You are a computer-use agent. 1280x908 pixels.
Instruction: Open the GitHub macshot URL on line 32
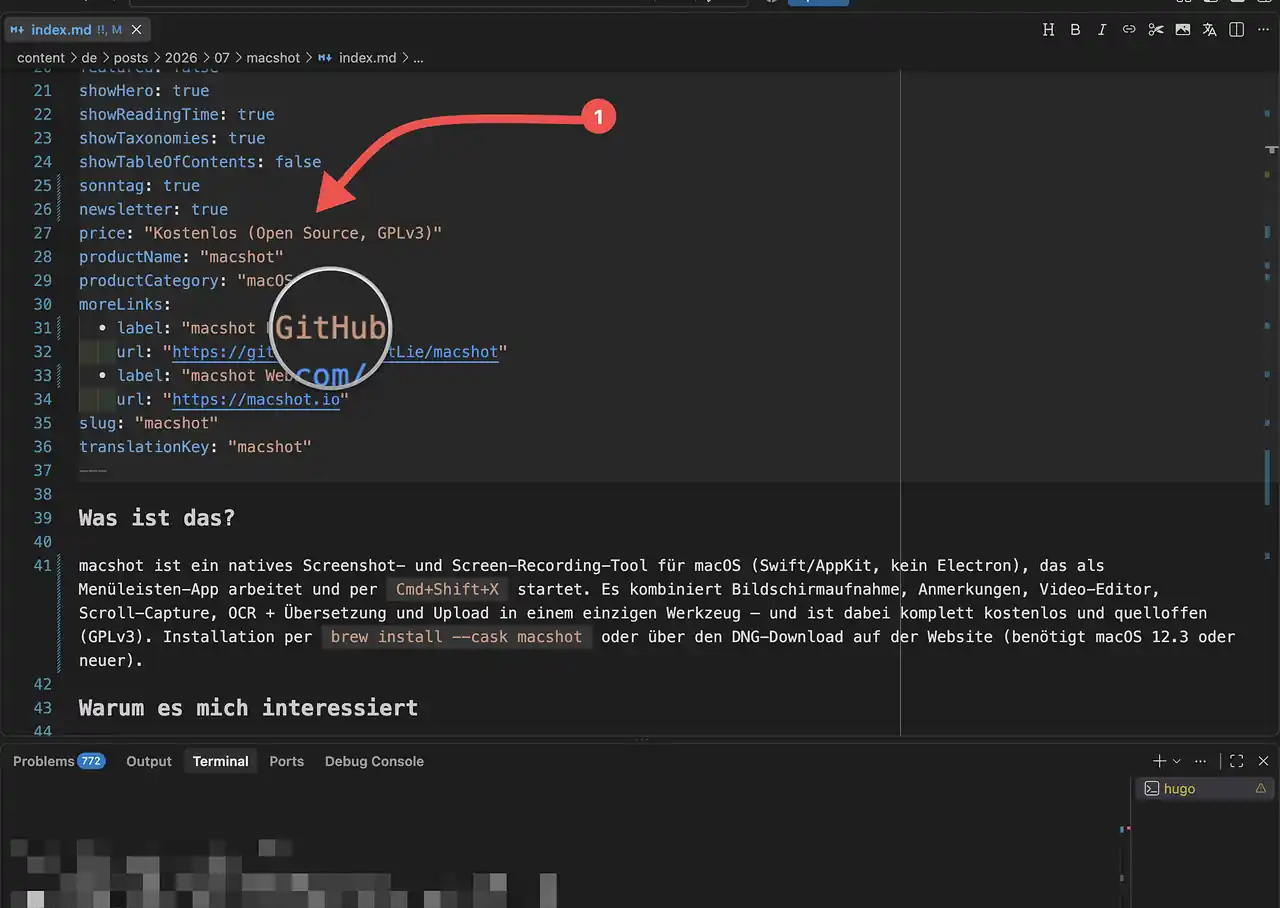pos(335,352)
